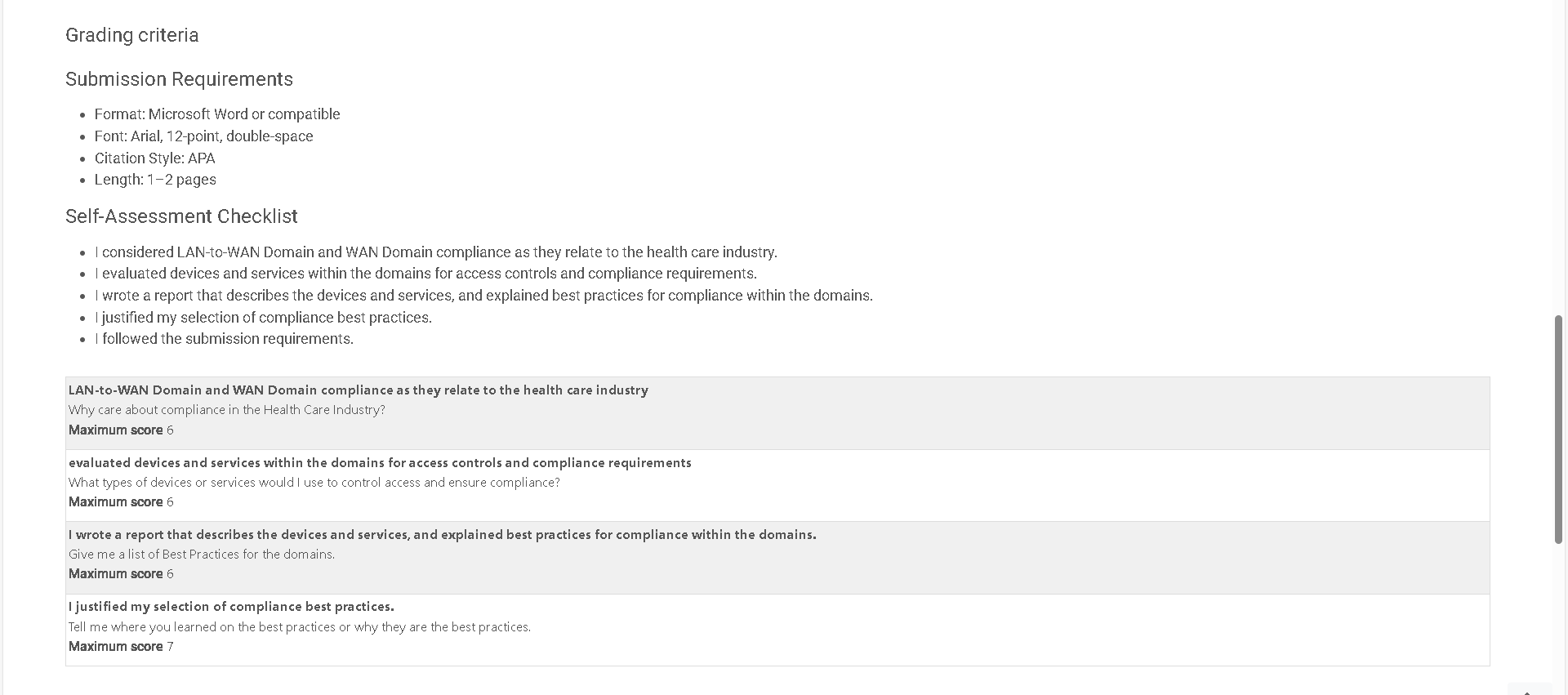1568x695 pixels.
Task: Click the 'Maximum score 7' label
Action: pos(121,647)
